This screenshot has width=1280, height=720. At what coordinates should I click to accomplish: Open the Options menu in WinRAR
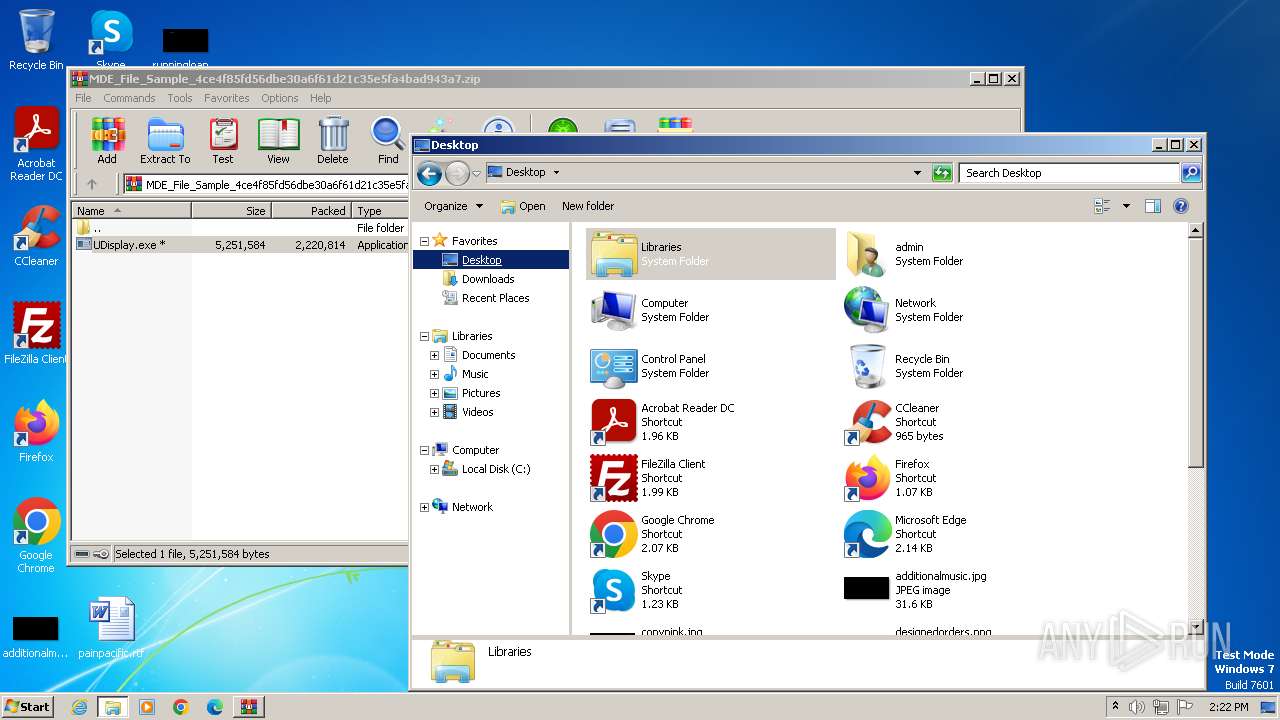click(x=280, y=98)
